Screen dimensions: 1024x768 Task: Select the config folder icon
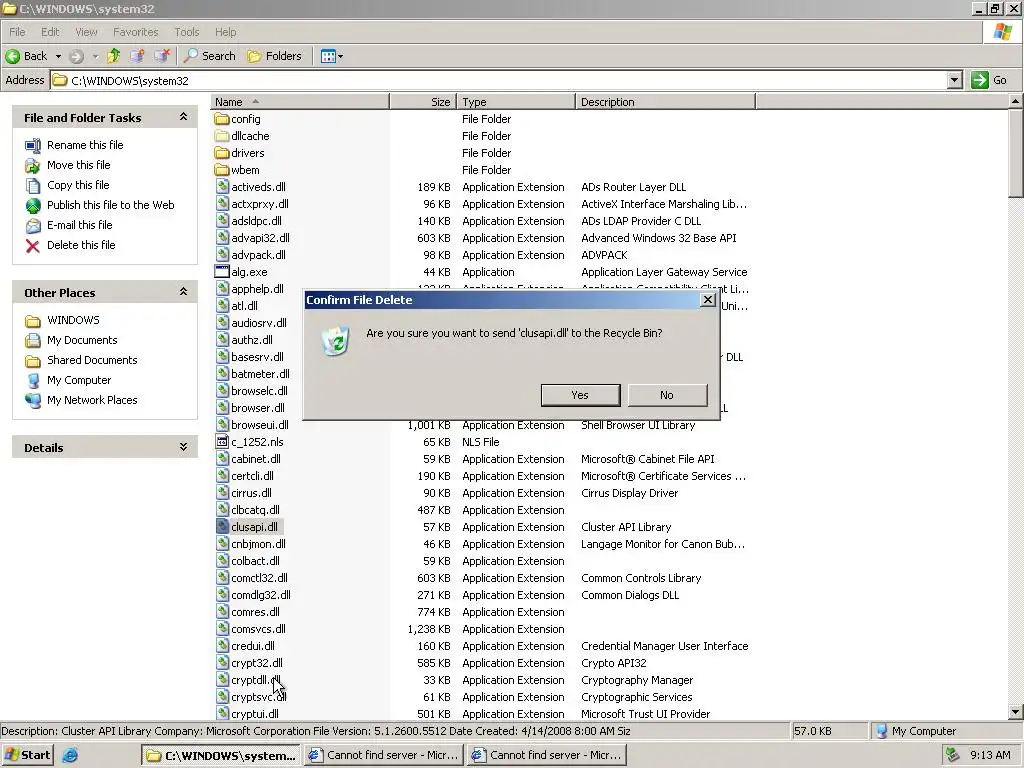click(222, 119)
